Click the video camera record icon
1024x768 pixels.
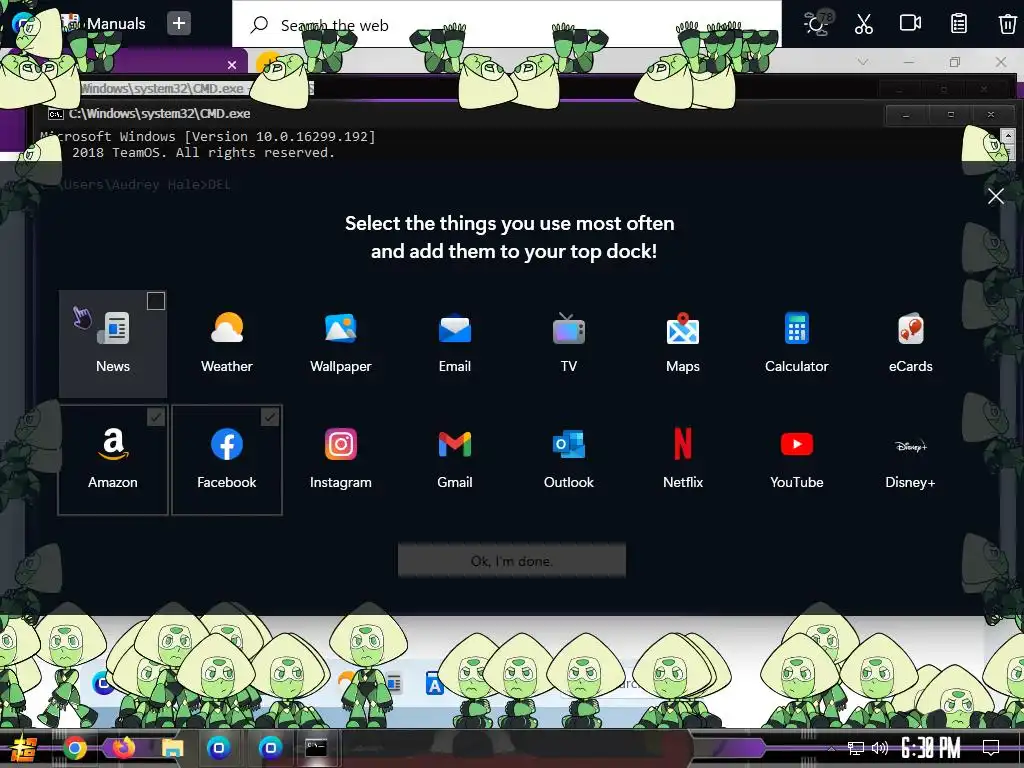pyautogui.click(x=910, y=24)
